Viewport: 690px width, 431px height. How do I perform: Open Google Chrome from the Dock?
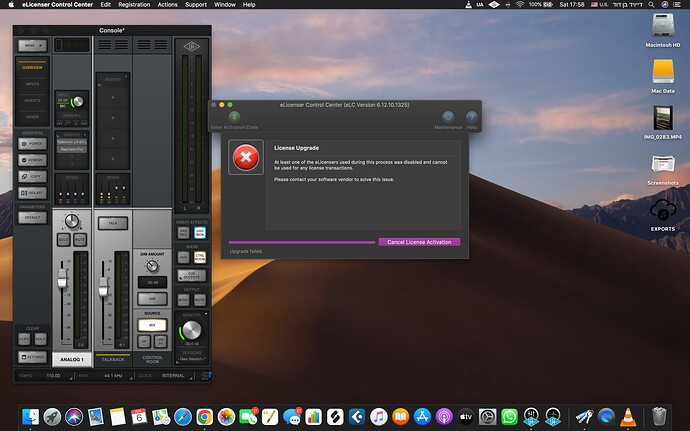205,416
